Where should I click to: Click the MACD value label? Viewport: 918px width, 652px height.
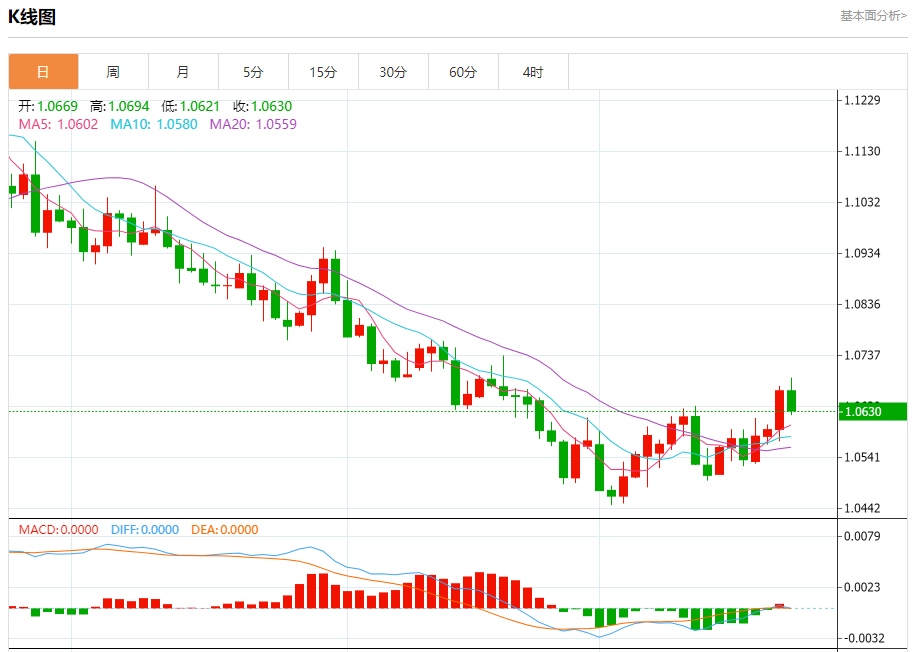[x=58, y=530]
